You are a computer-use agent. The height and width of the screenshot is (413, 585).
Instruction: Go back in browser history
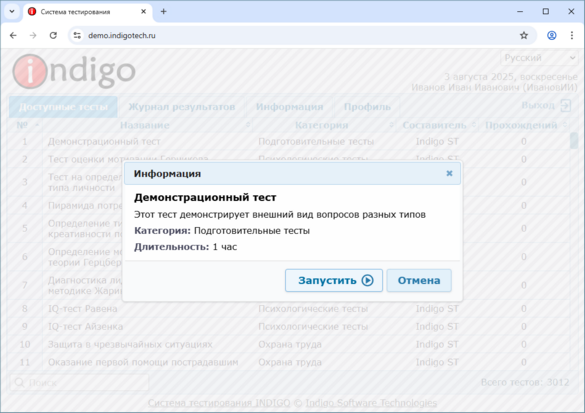click(x=13, y=35)
